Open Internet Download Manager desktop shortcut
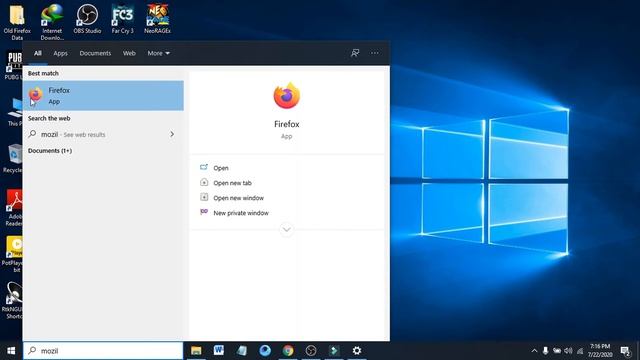 coord(52,21)
